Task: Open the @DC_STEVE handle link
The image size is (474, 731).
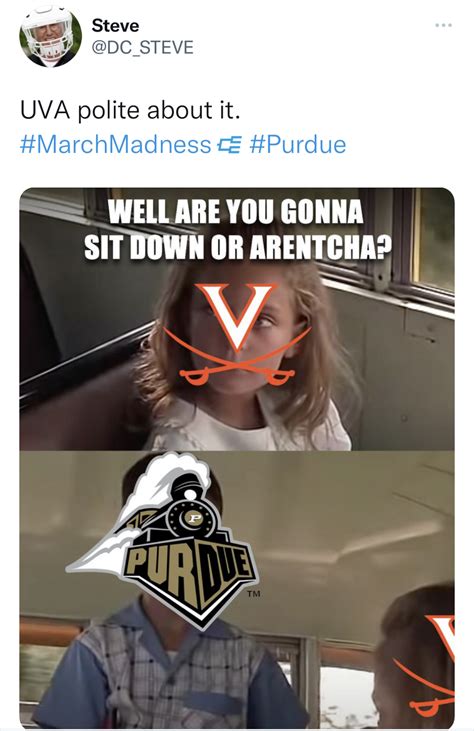Action: point(143,48)
